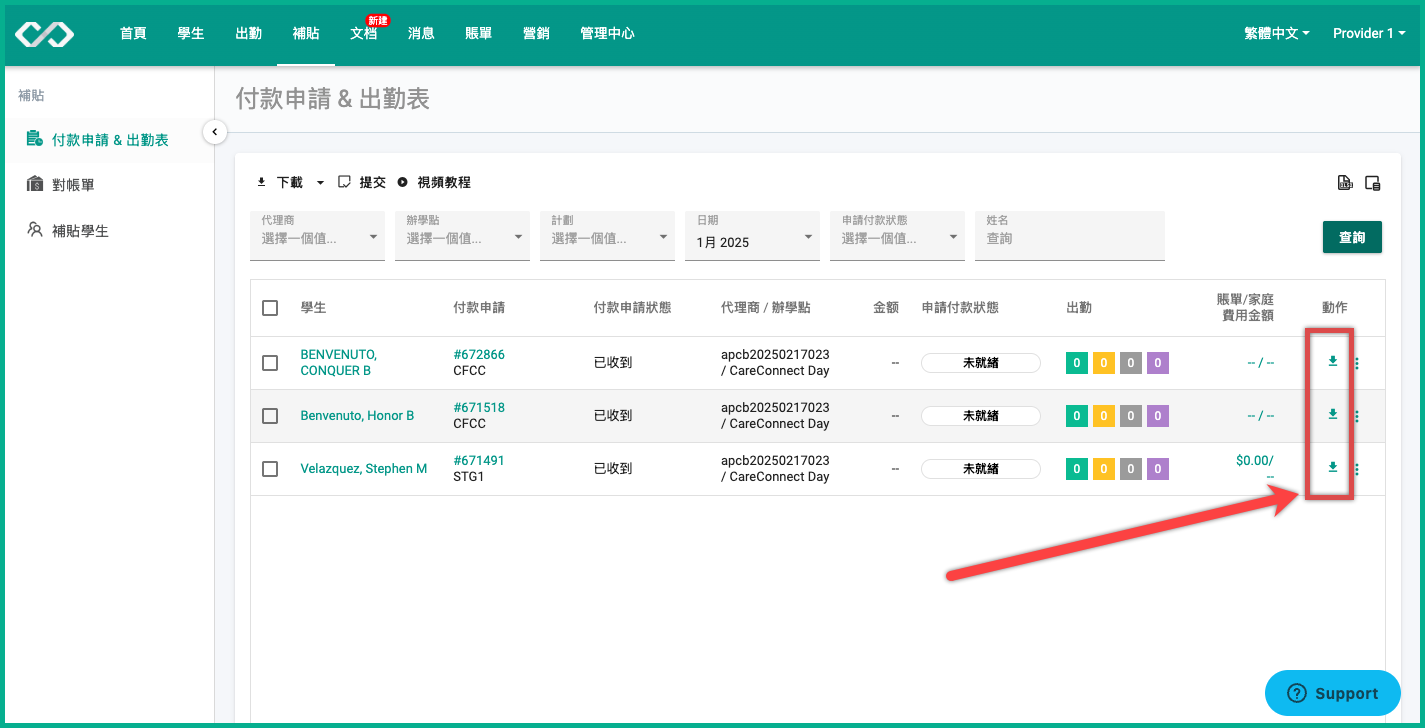Click the 補貼學生 sidebar icon
This screenshot has width=1425, height=728.
pos(35,230)
